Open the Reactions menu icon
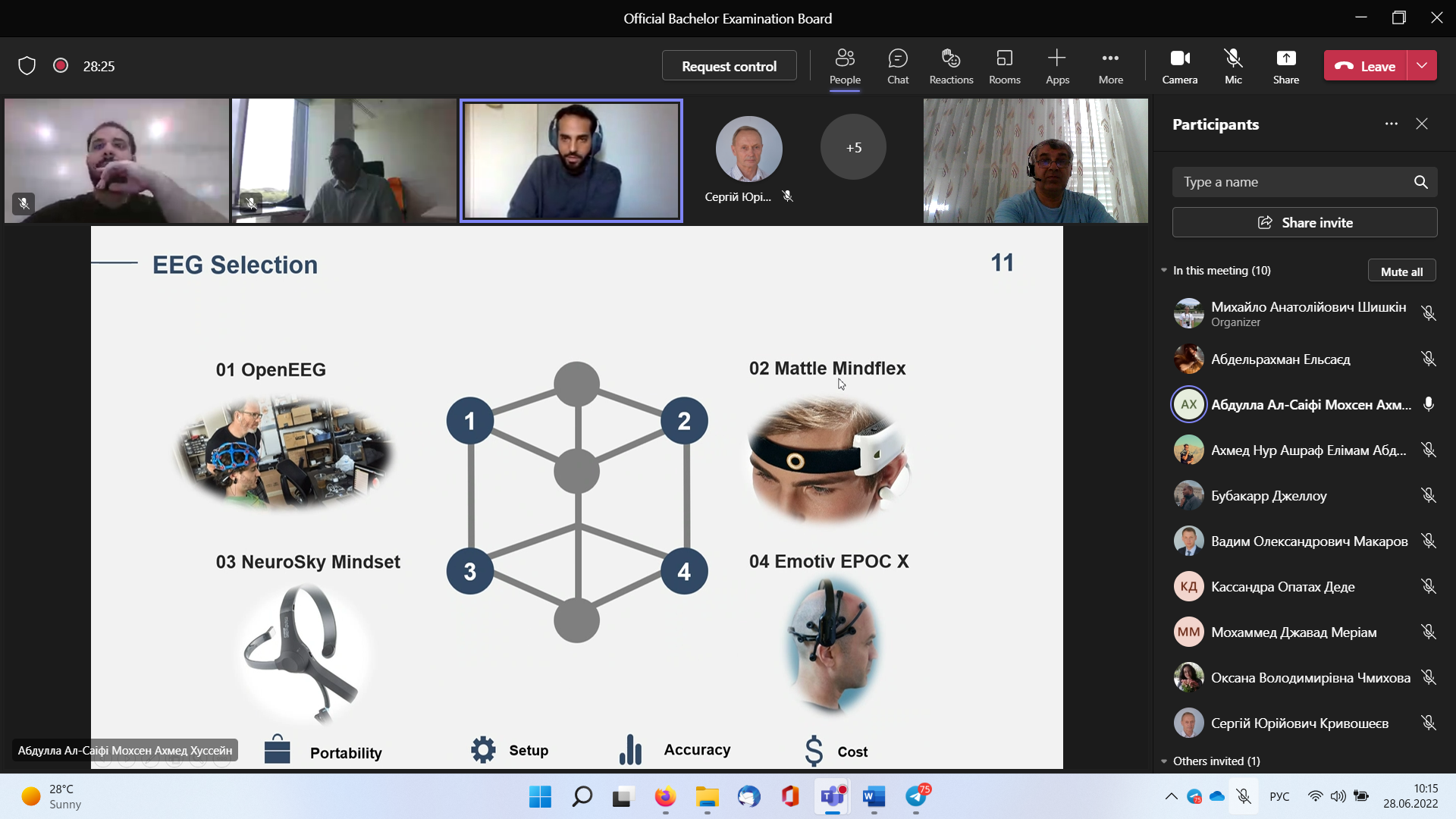 coord(950,59)
